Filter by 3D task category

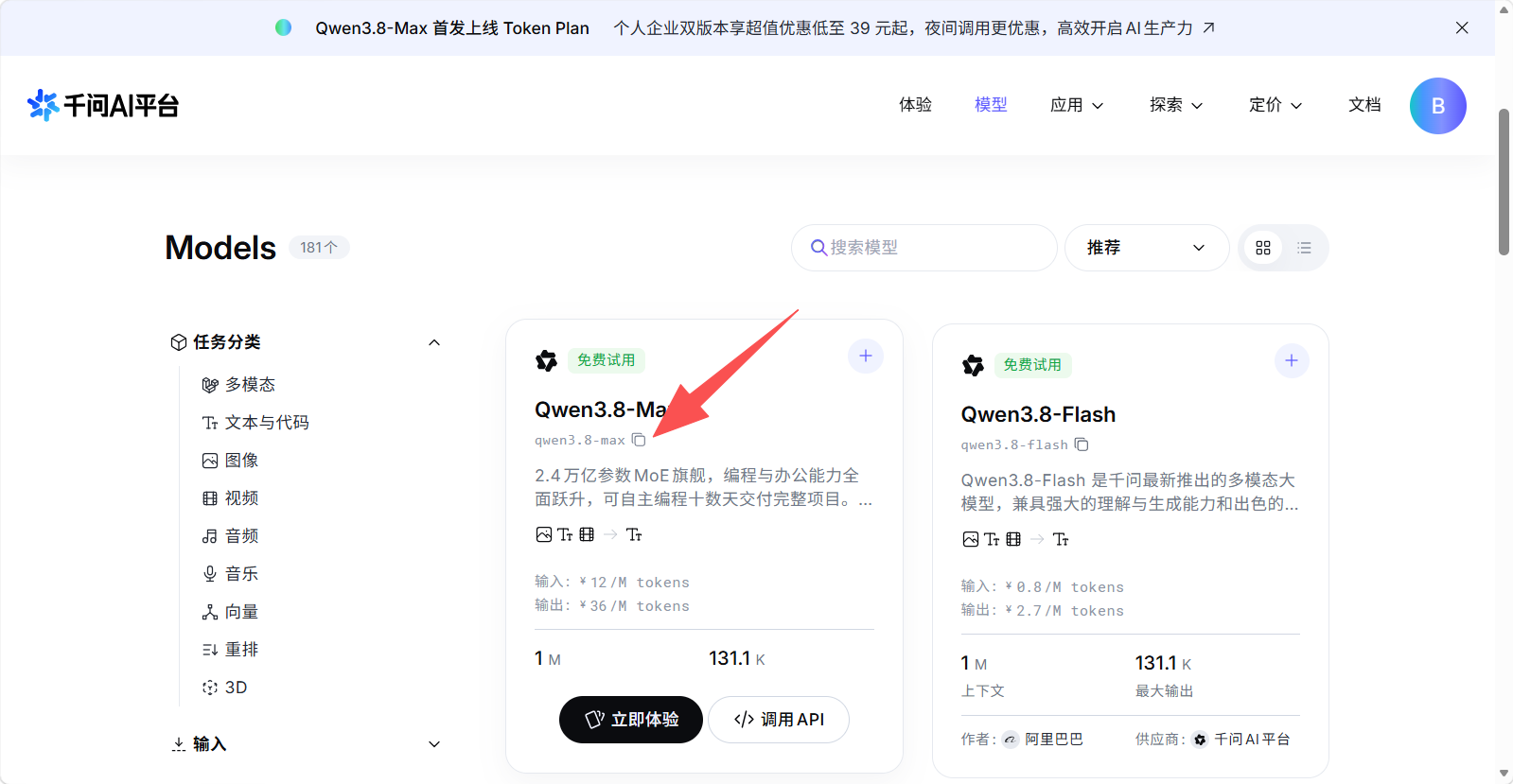224,688
